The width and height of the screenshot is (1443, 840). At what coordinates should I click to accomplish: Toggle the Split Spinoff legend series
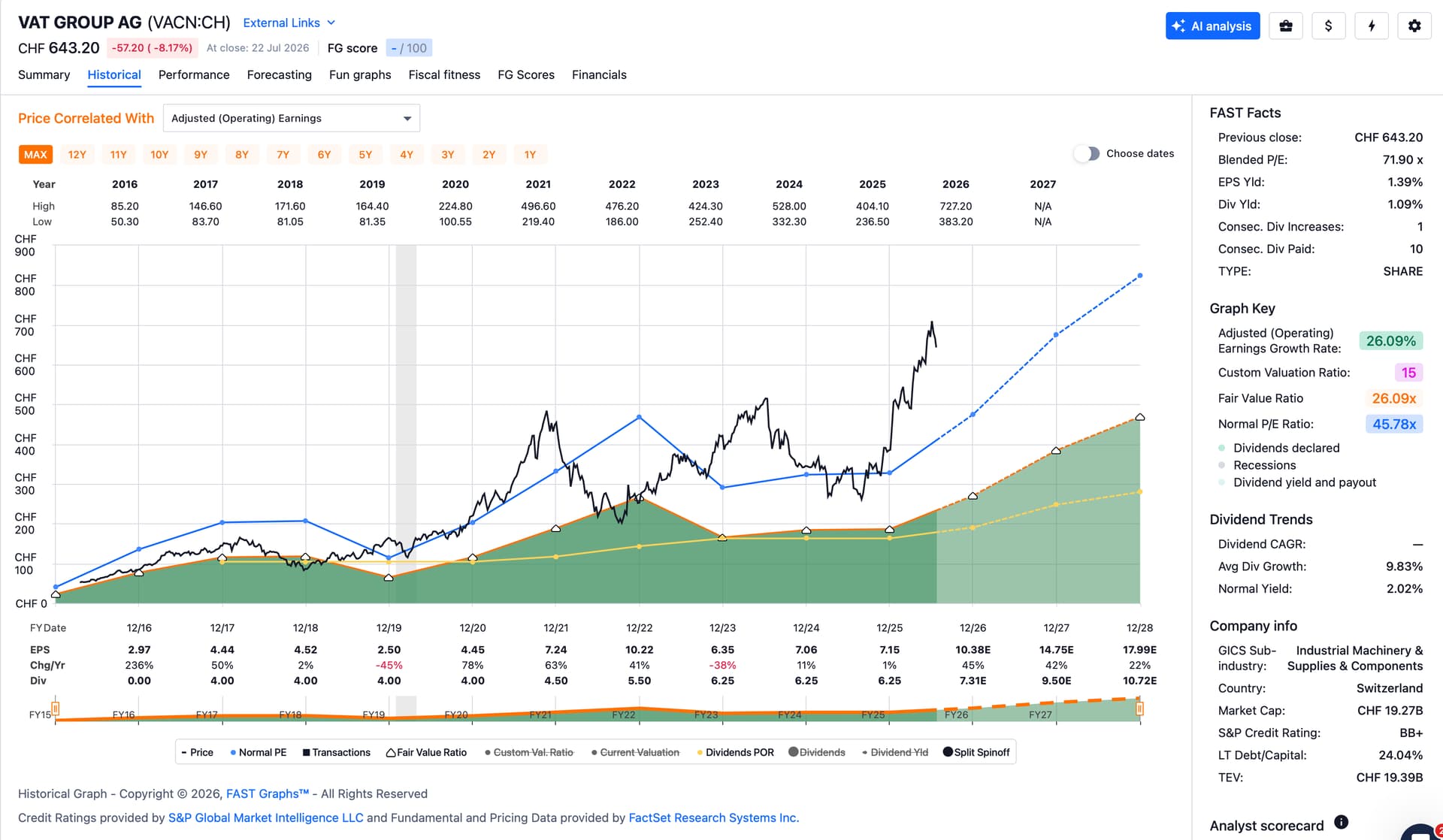976,752
